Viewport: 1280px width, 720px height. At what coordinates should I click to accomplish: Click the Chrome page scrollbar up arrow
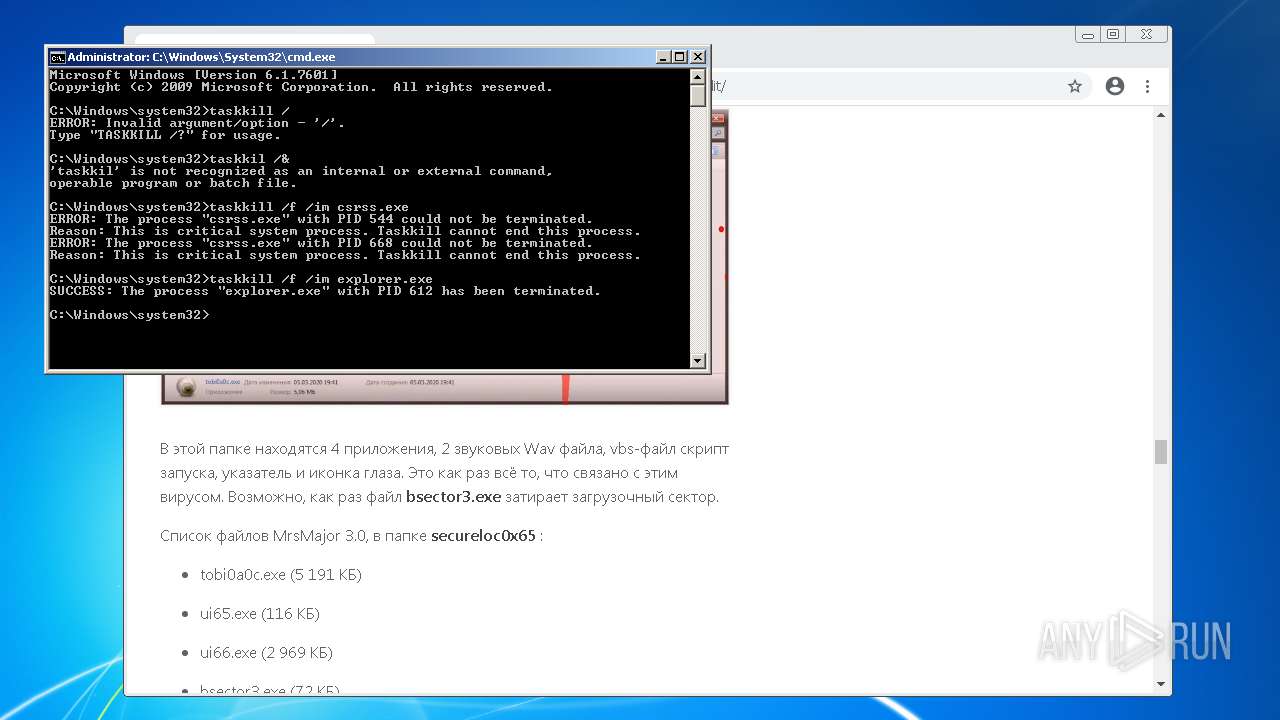(1161, 116)
